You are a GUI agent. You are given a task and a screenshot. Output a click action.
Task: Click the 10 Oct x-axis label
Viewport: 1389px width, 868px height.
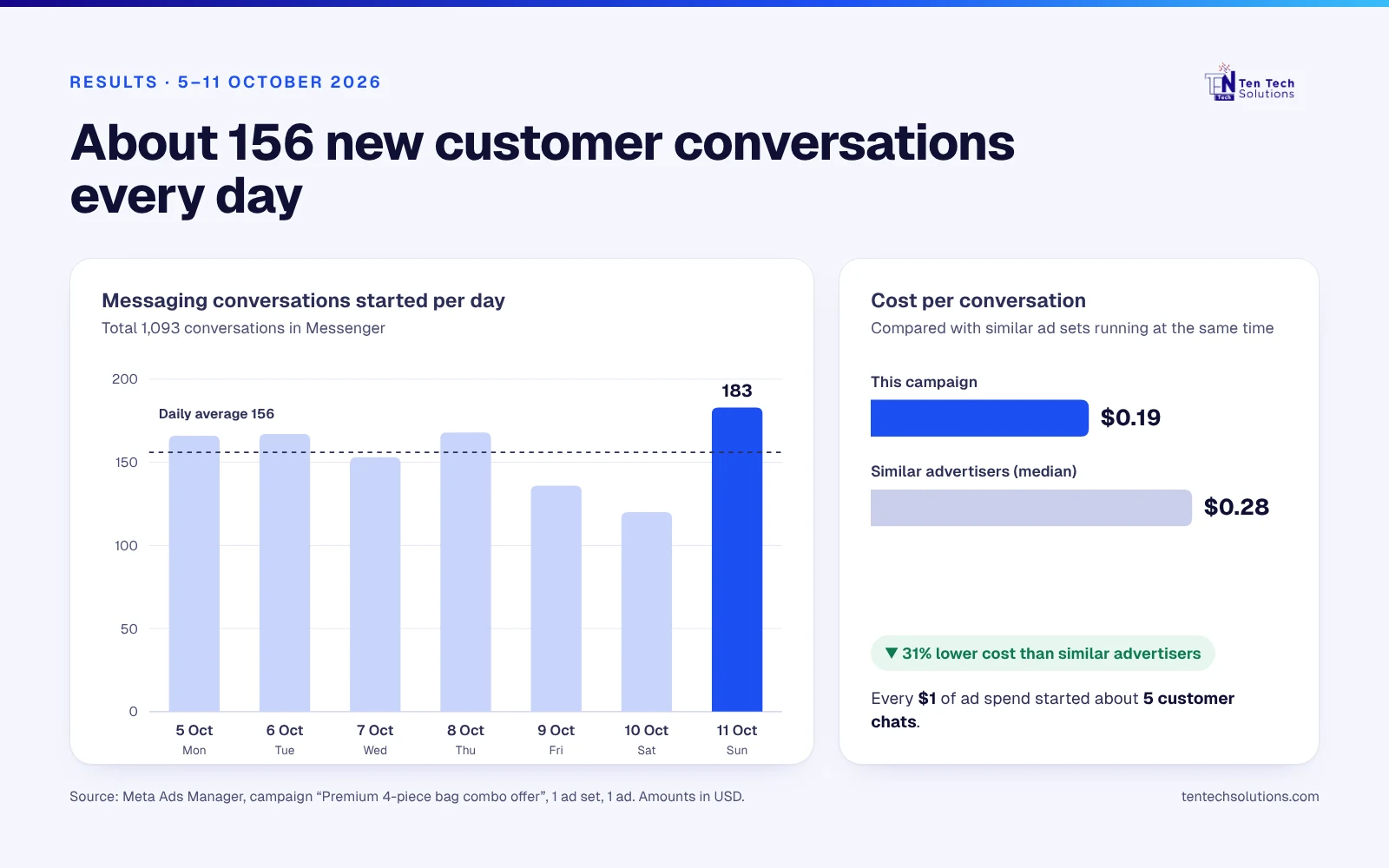click(647, 731)
